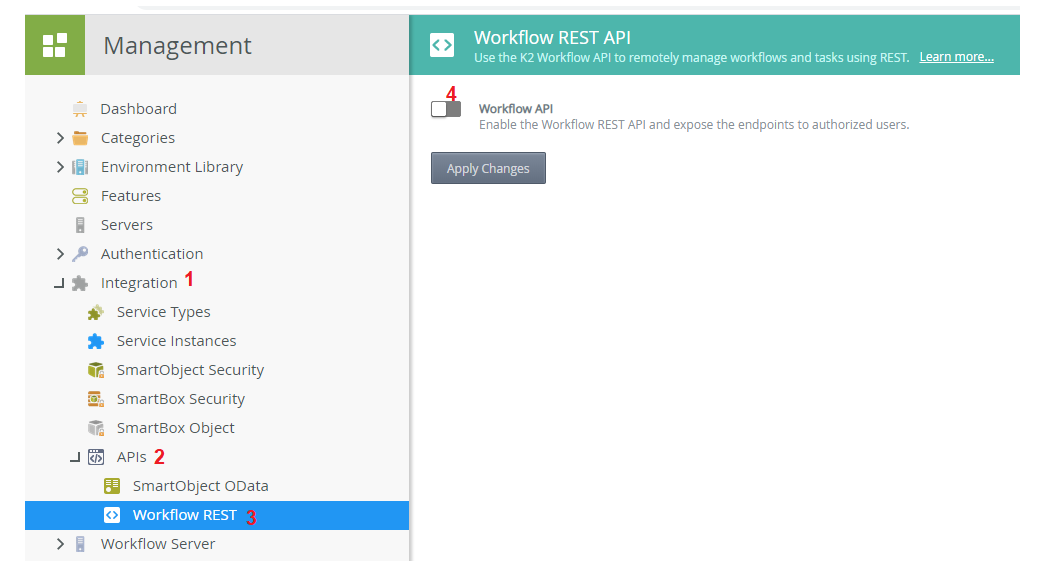Screen dimensions: 1039x582
Task: Select Workflow REST in the tree
Action: tap(184, 515)
